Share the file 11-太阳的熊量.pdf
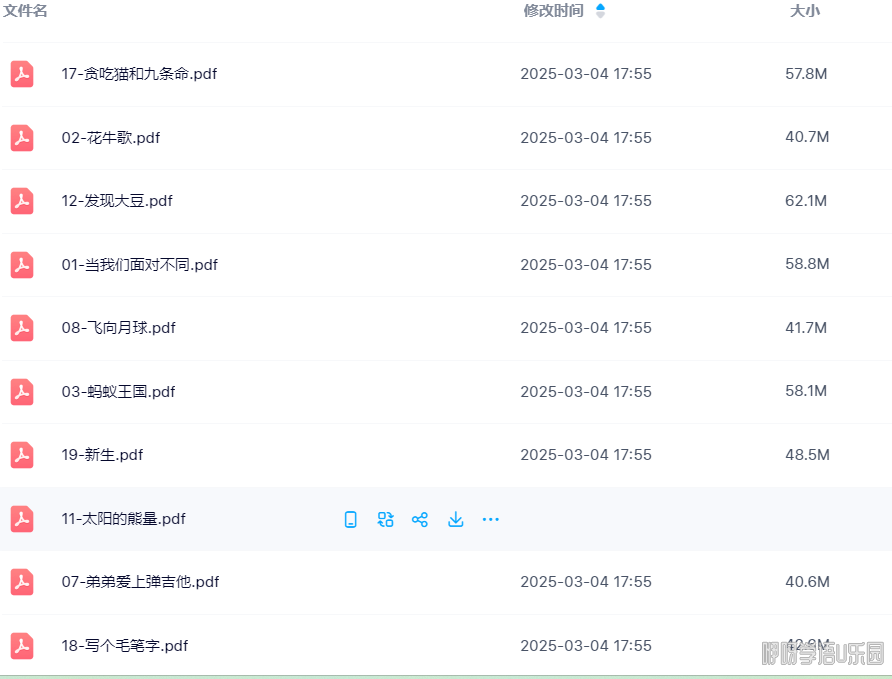This screenshot has width=892, height=679. (x=420, y=519)
